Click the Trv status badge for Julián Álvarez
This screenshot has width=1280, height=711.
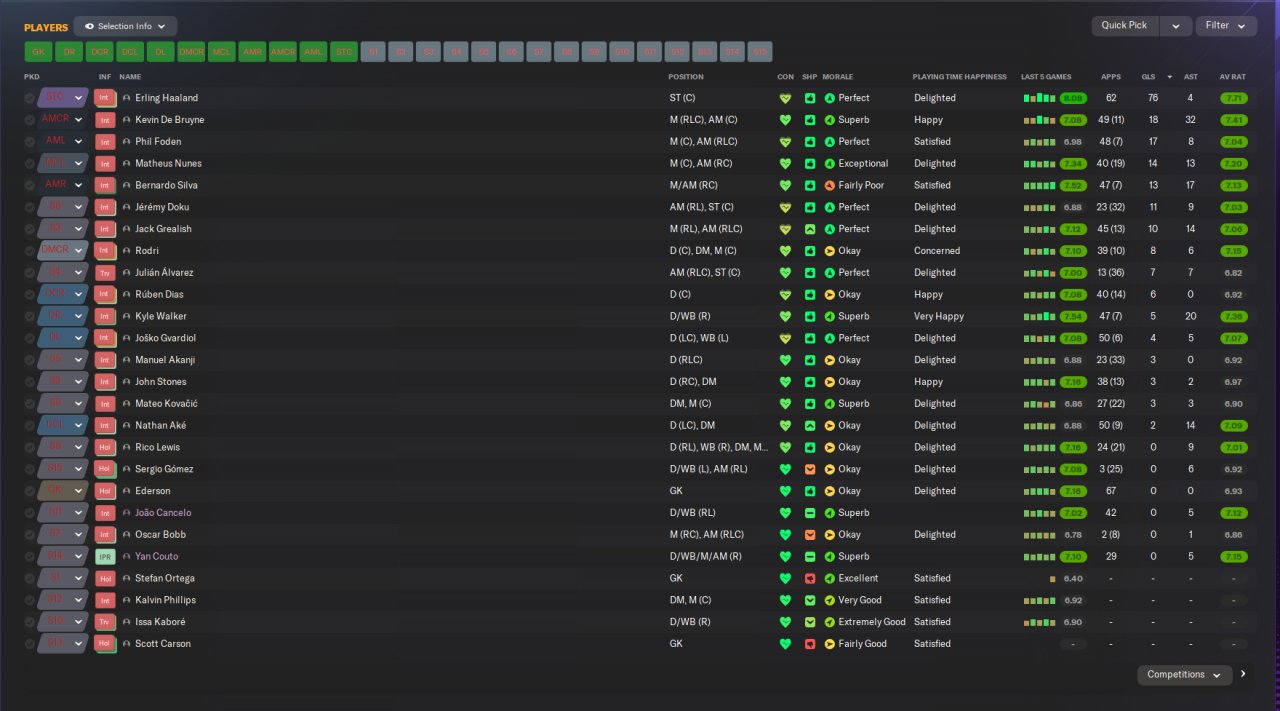point(105,273)
